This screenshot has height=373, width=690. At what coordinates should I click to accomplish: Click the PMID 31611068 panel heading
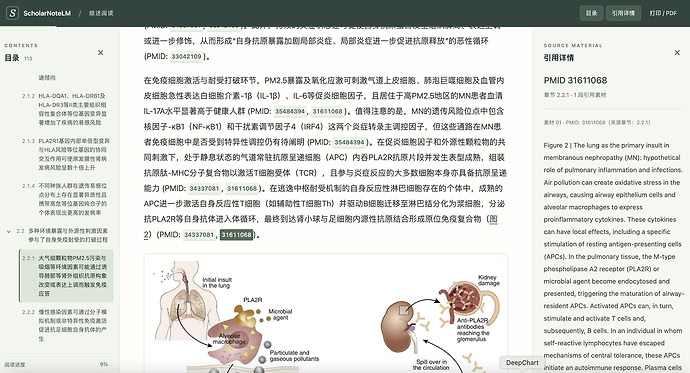tap(575, 80)
